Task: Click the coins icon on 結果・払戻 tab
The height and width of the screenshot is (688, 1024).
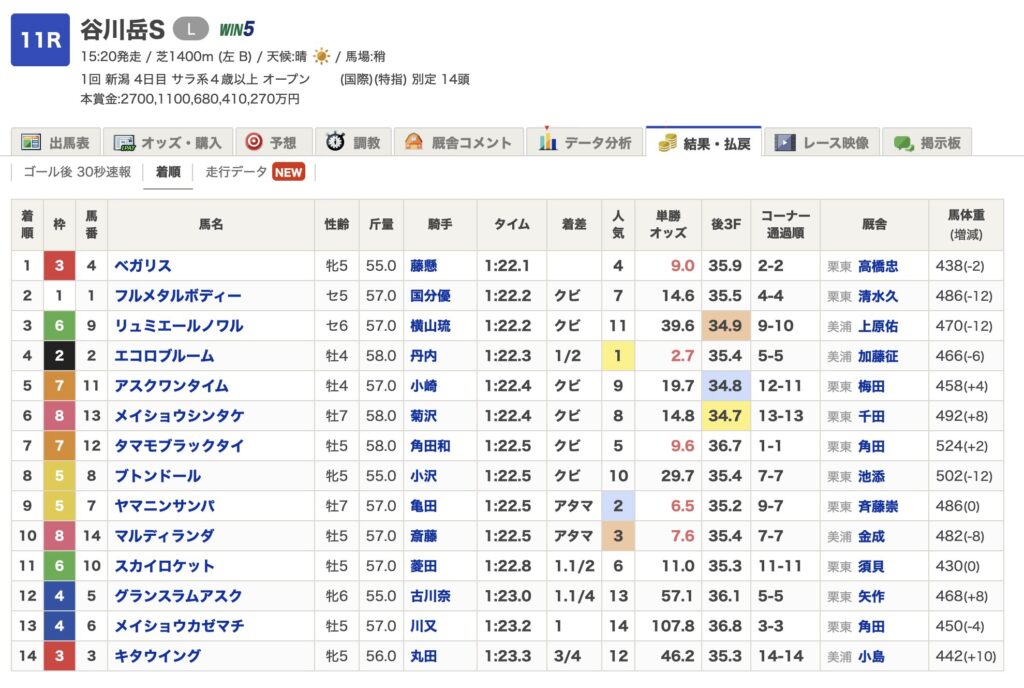Action: (667, 142)
